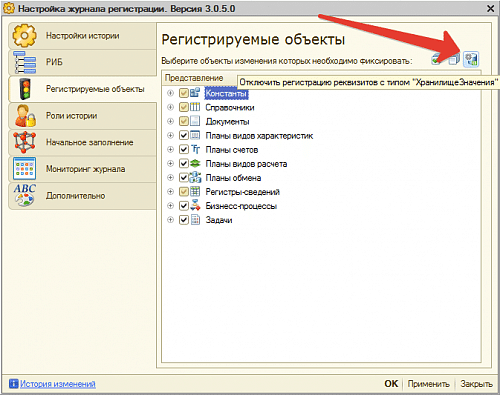Expand the Константы tree node
This screenshot has height=395, width=500.
click(170, 93)
